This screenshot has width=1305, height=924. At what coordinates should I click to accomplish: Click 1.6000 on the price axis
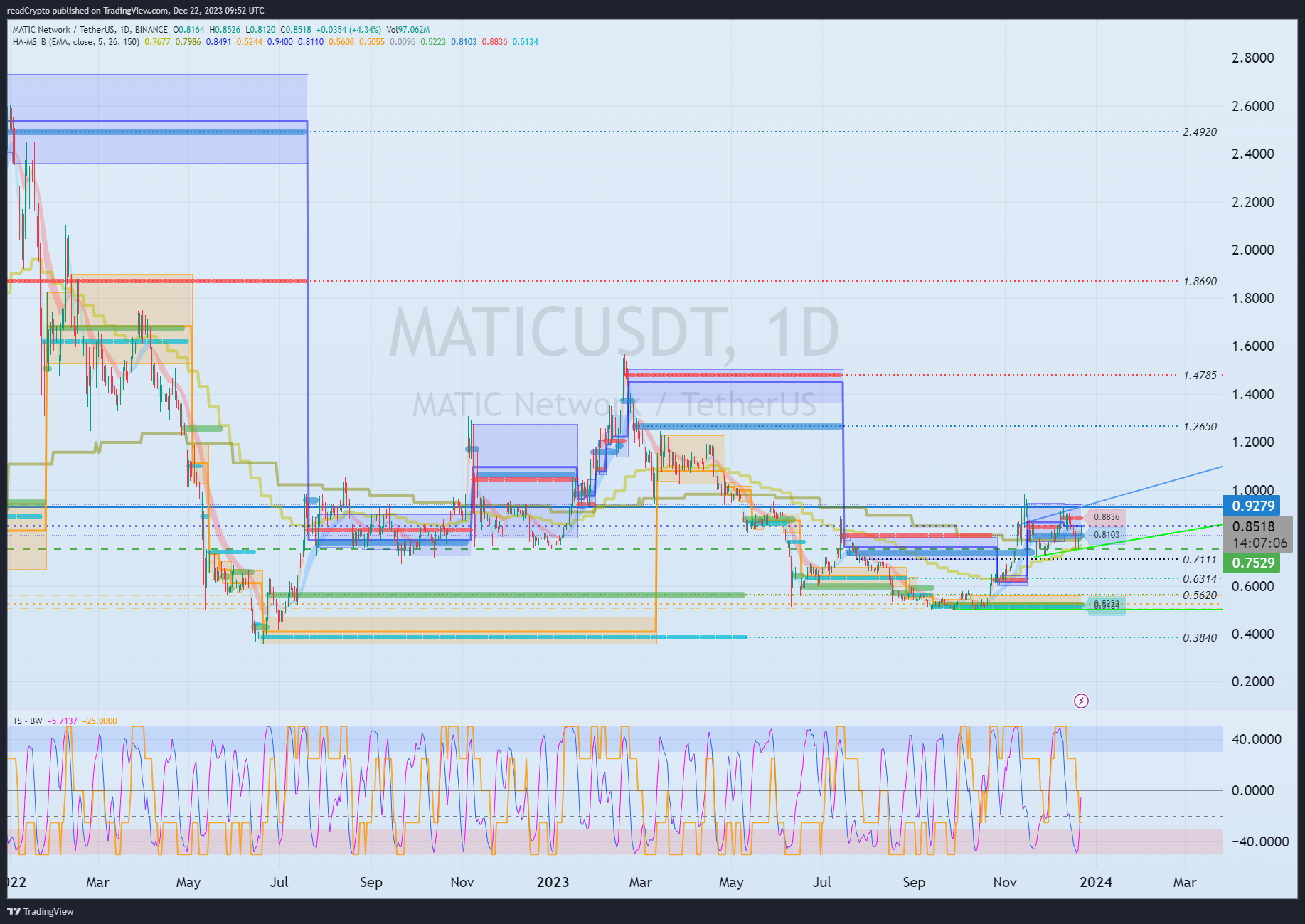(1252, 346)
